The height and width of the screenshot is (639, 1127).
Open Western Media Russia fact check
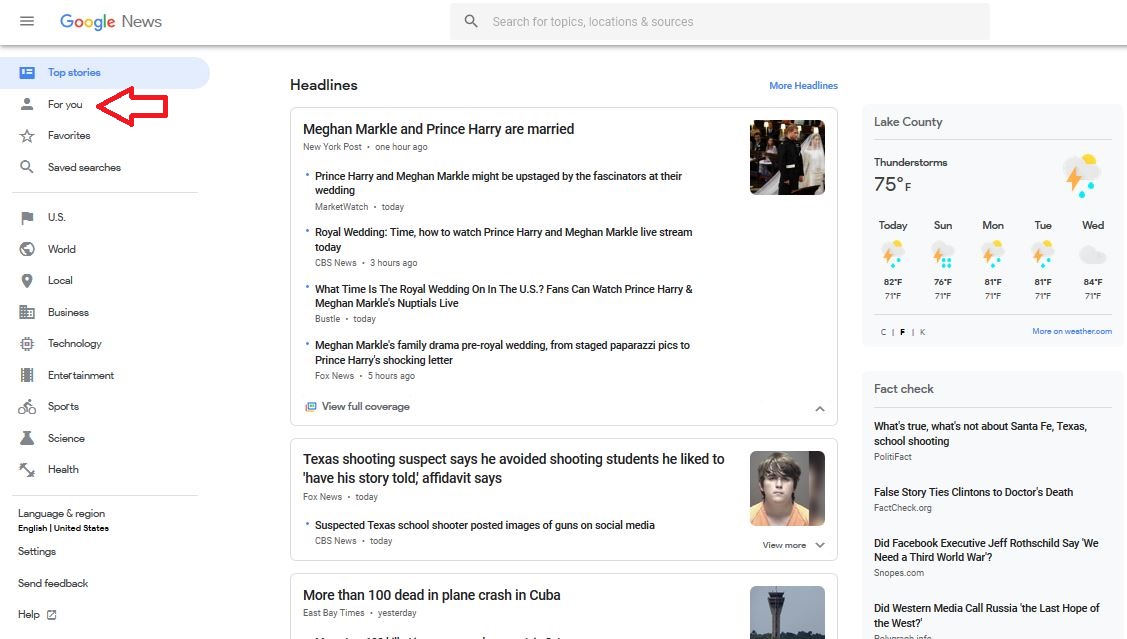click(x=986, y=616)
